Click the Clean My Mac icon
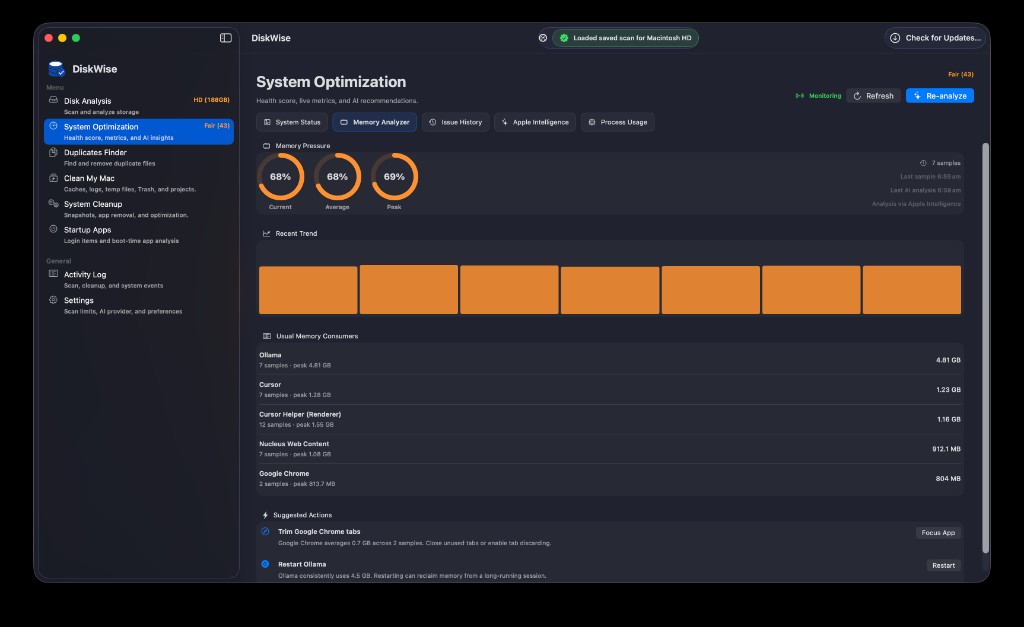This screenshot has height=627, width=1024. pyautogui.click(x=54, y=178)
